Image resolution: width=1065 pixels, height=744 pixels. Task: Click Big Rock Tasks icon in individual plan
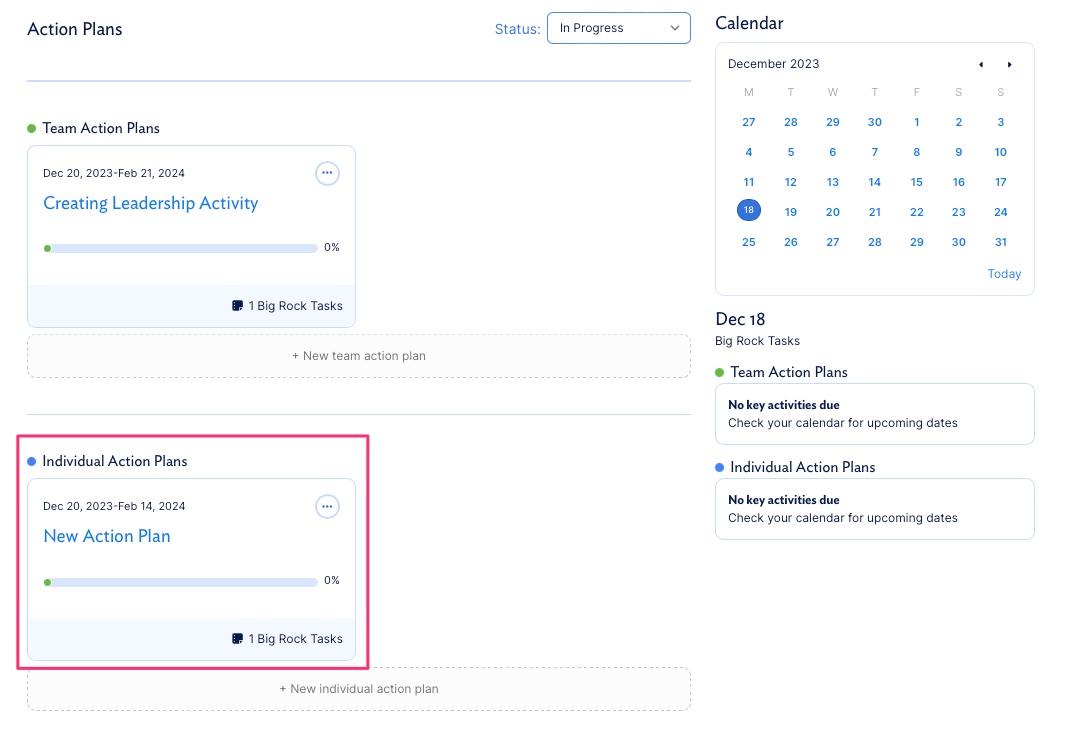pos(237,639)
